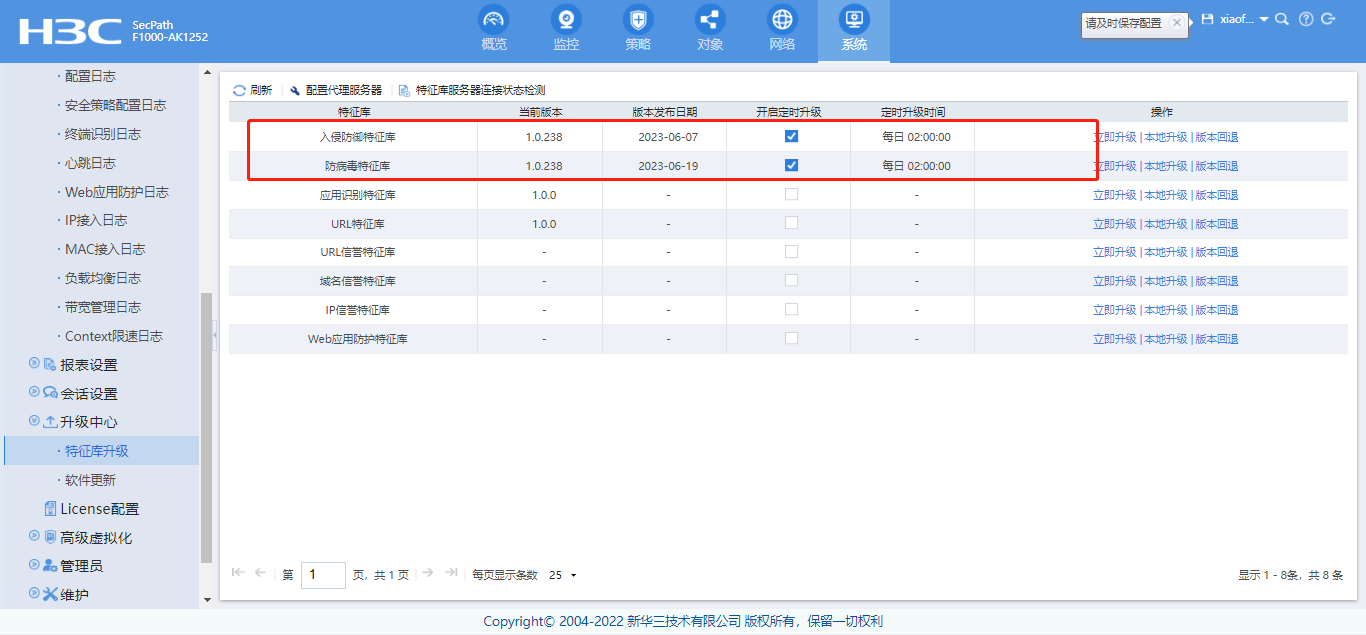Collapse sidebar using splitter handle
The height and width of the screenshot is (635, 1366).
click(215, 336)
